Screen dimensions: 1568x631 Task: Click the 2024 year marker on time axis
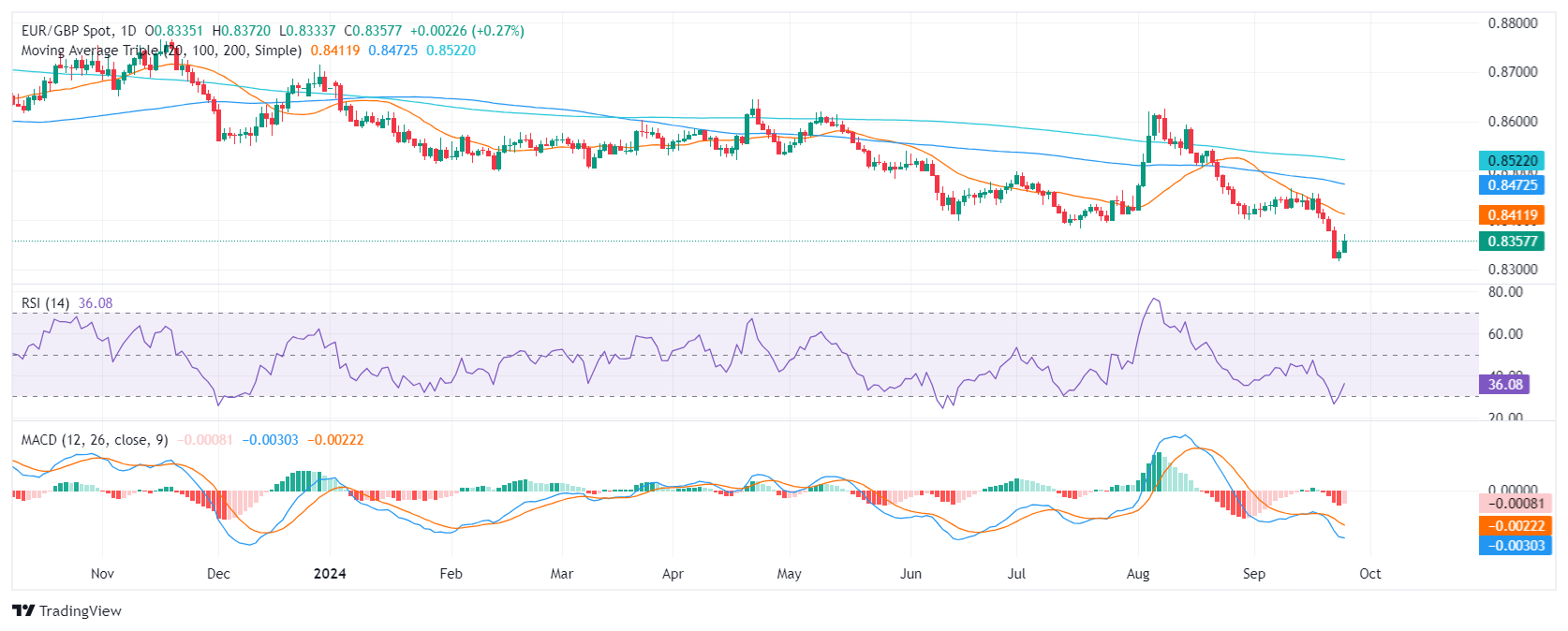330,574
